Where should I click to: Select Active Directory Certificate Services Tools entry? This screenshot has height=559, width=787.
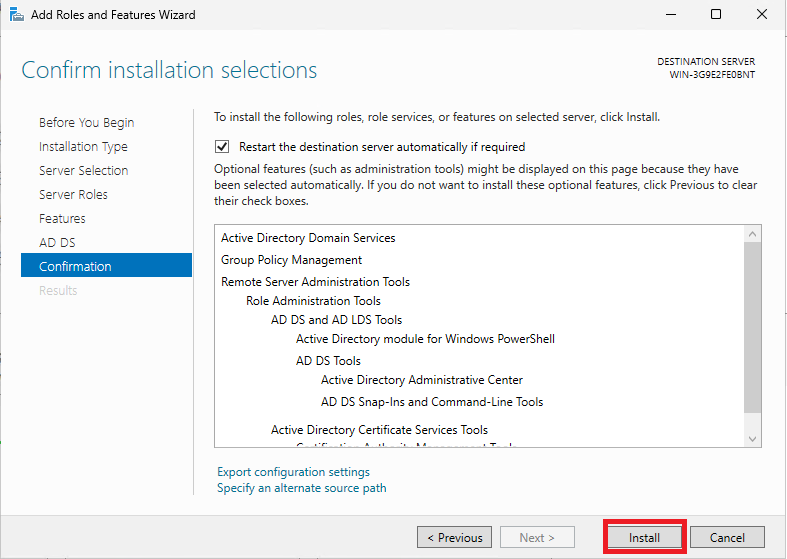click(379, 430)
